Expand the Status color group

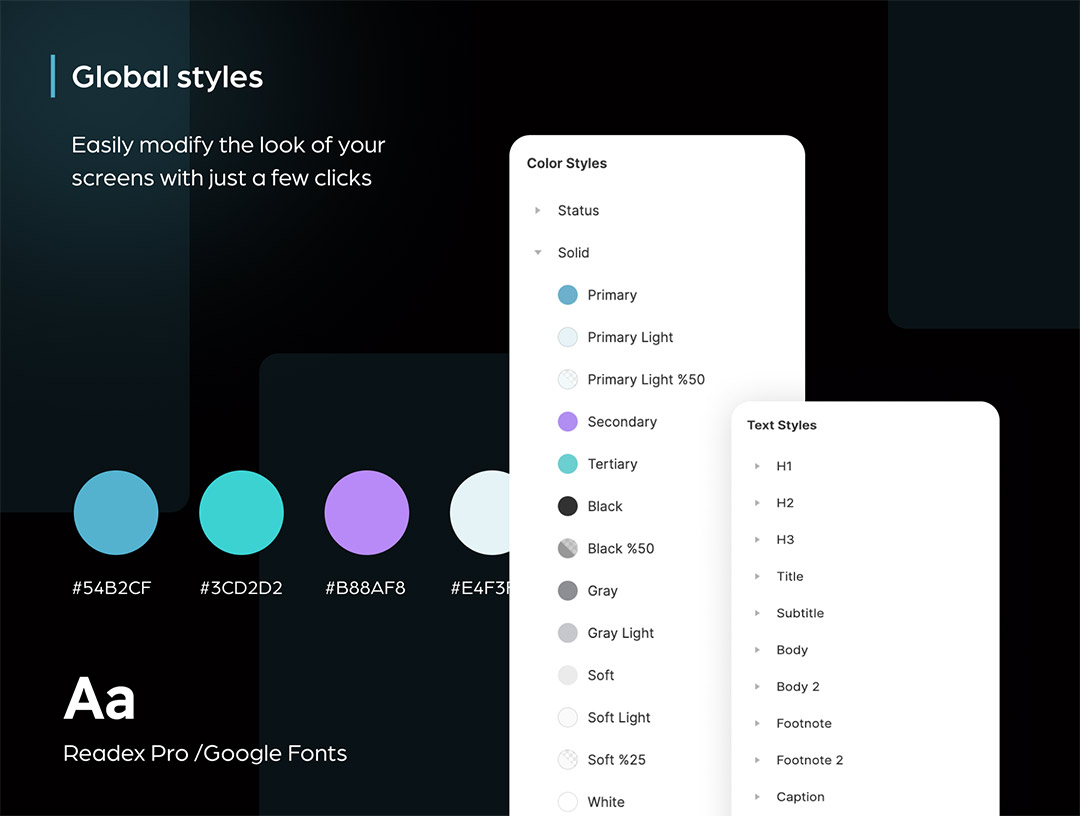click(538, 211)
